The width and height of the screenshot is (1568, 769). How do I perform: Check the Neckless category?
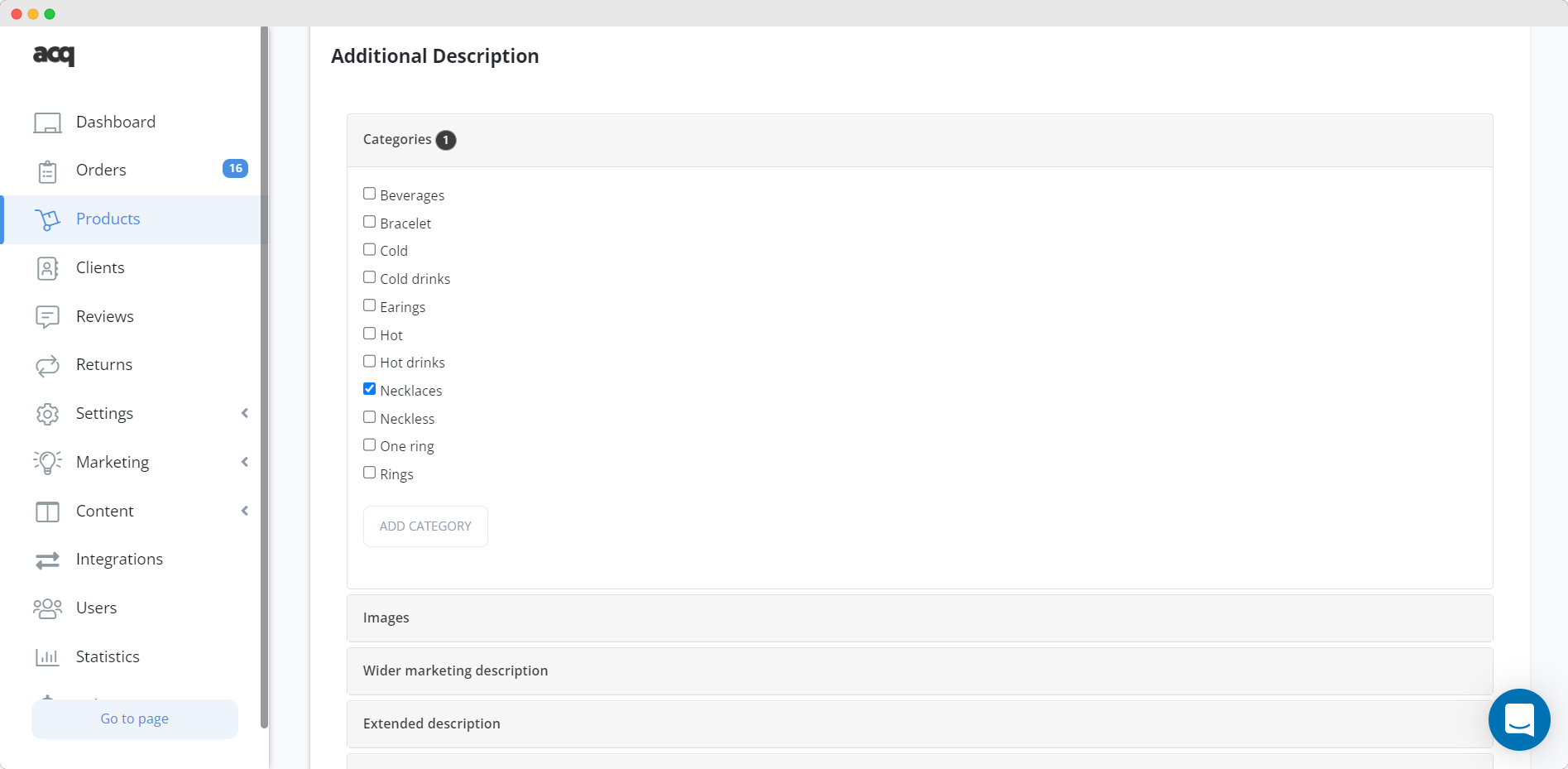[369, 417]
